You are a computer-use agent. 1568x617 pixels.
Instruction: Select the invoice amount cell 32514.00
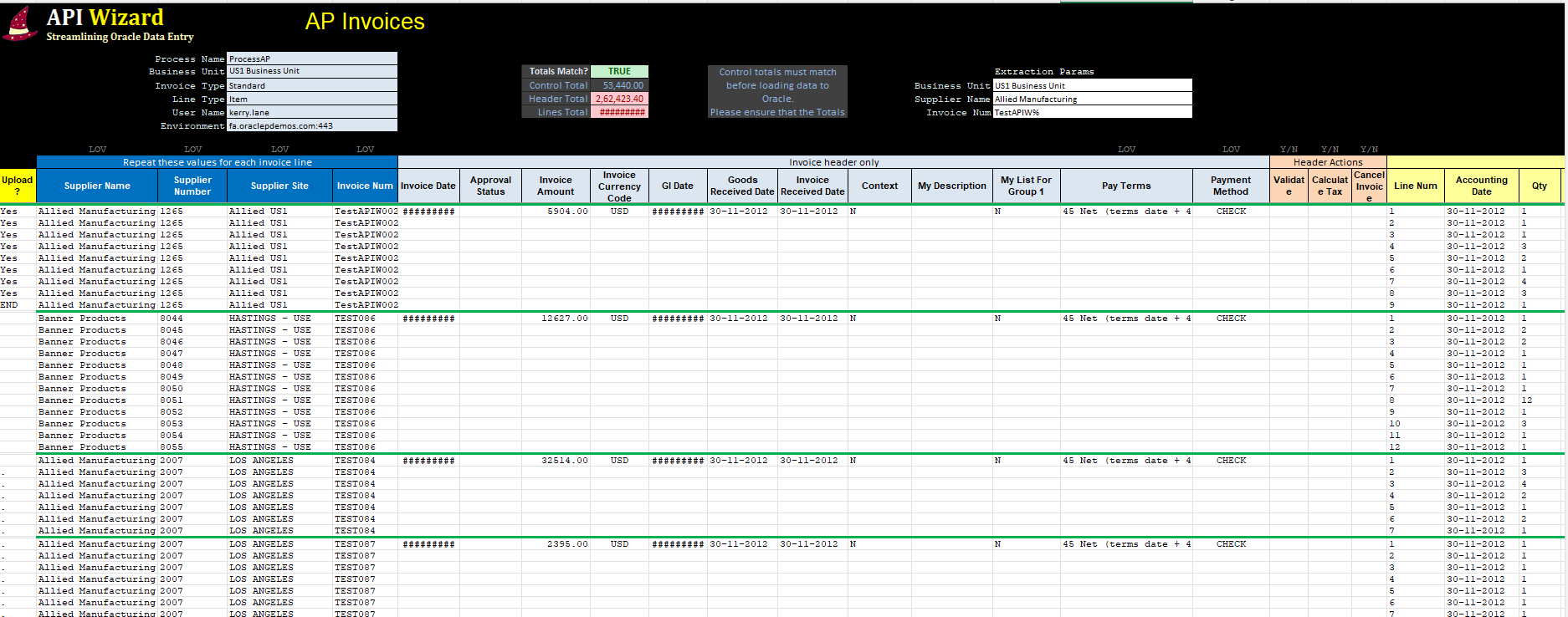pos(556,461)
